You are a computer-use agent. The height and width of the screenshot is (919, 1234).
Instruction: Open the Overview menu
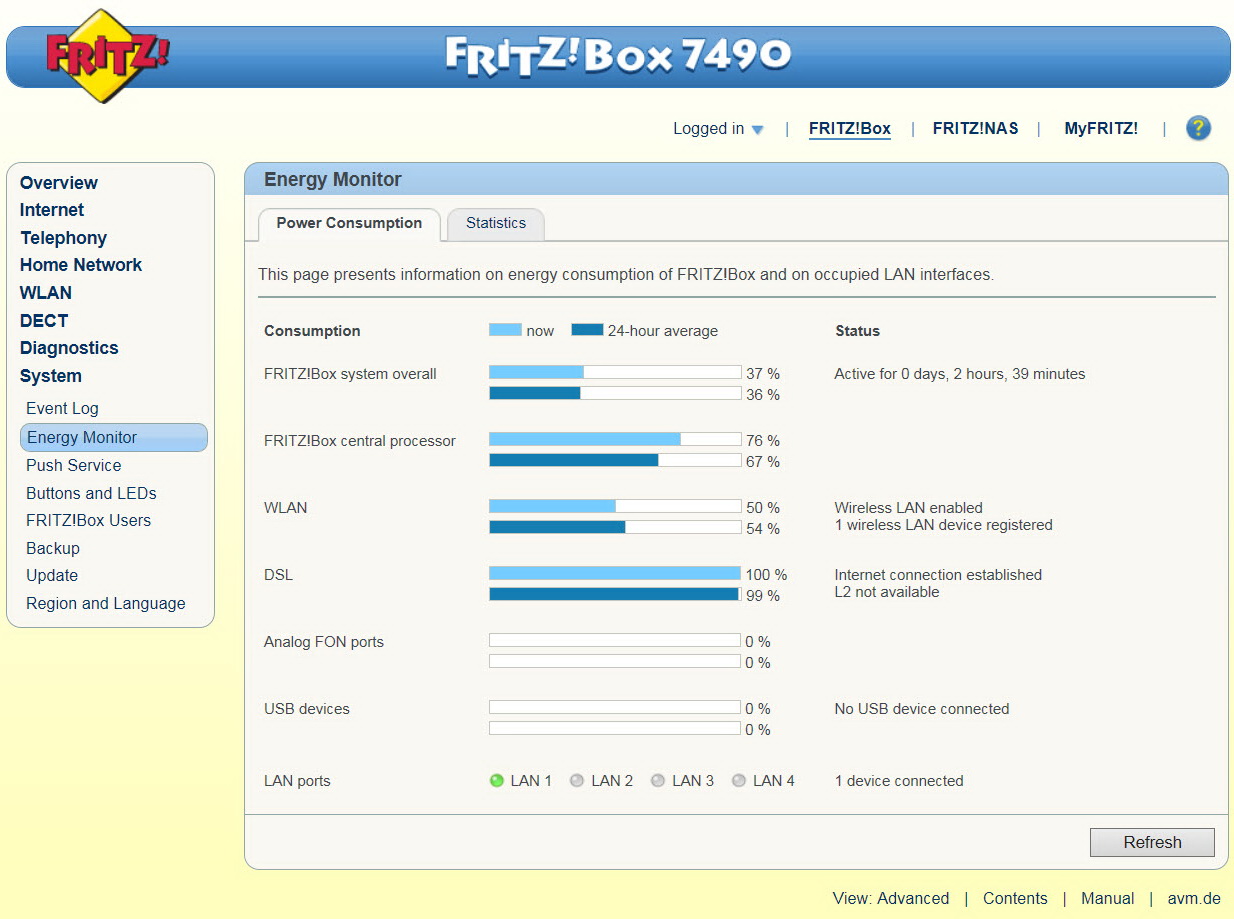[59, 183]
